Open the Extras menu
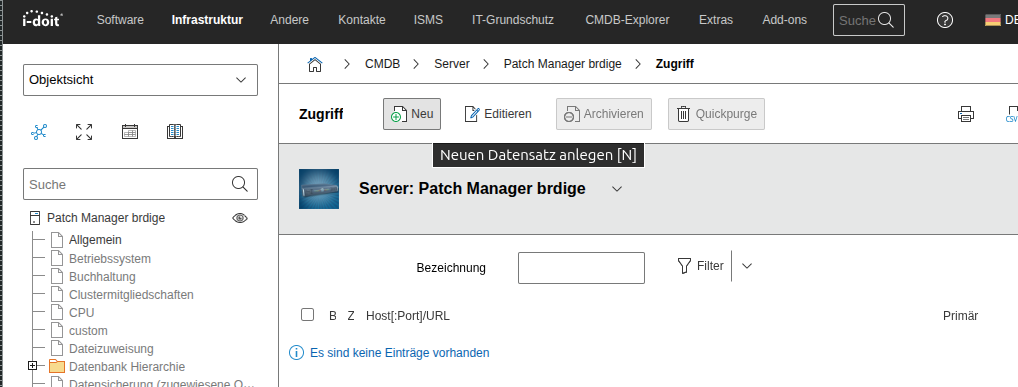Viewport: 1018px width, 387px height. coord(715,20)
